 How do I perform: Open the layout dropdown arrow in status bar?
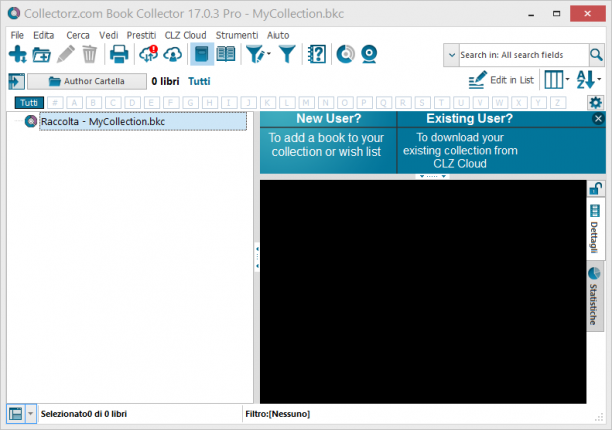pyautogui.click(x=30, y=414)
